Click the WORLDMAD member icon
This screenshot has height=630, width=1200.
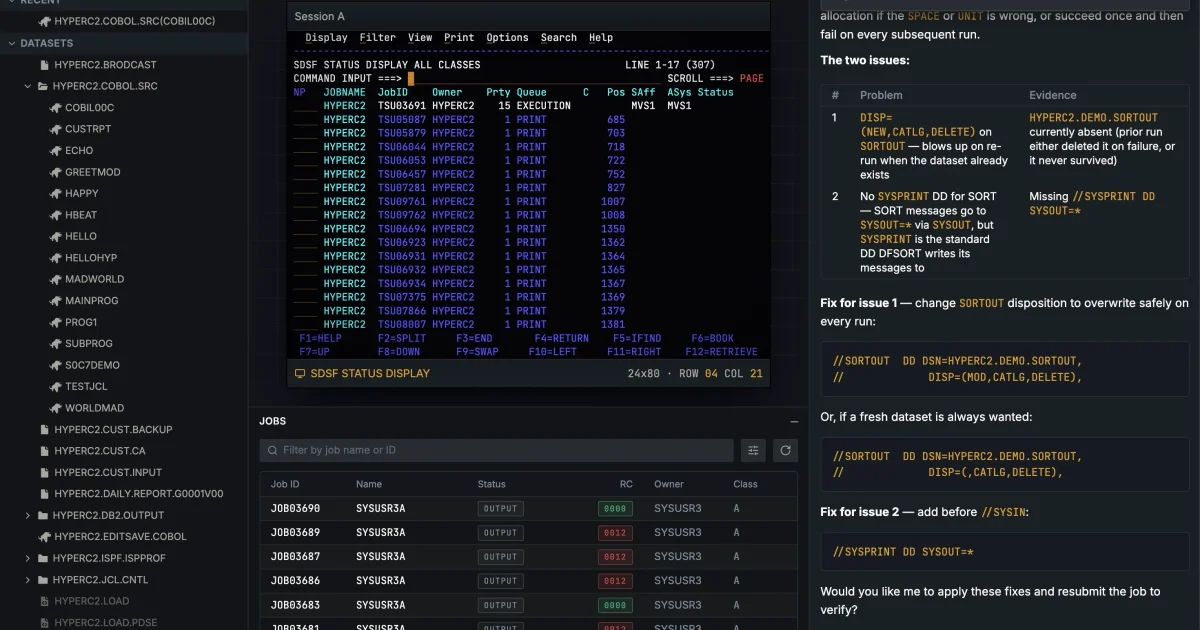click(x=56, y=408)
